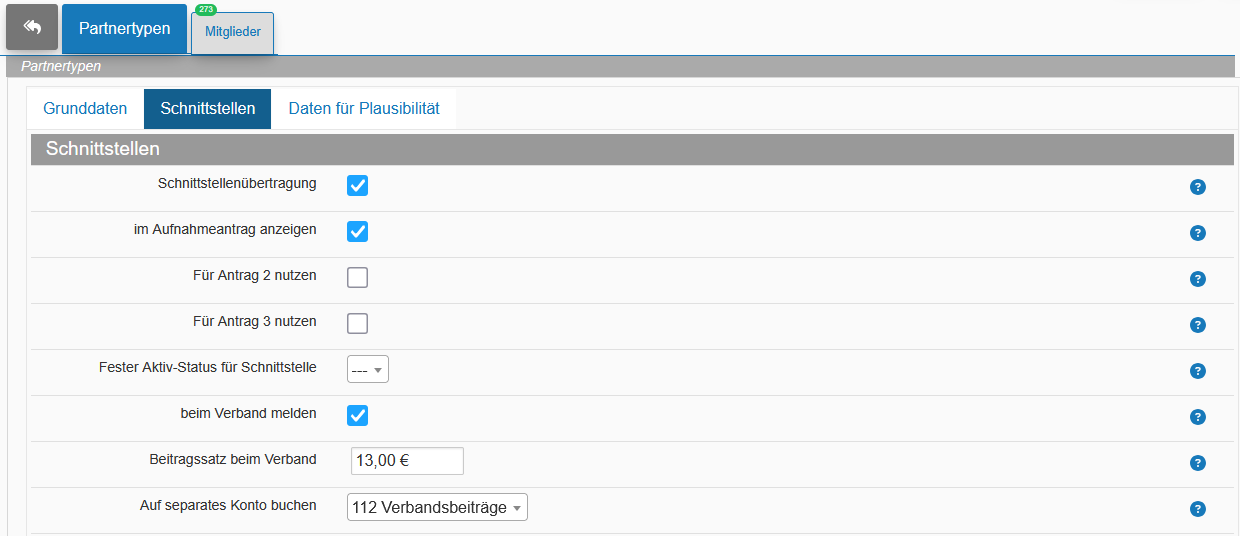Show help for Auf separates Konto buchen
1240x536 pixels.
coord(1198,509)
